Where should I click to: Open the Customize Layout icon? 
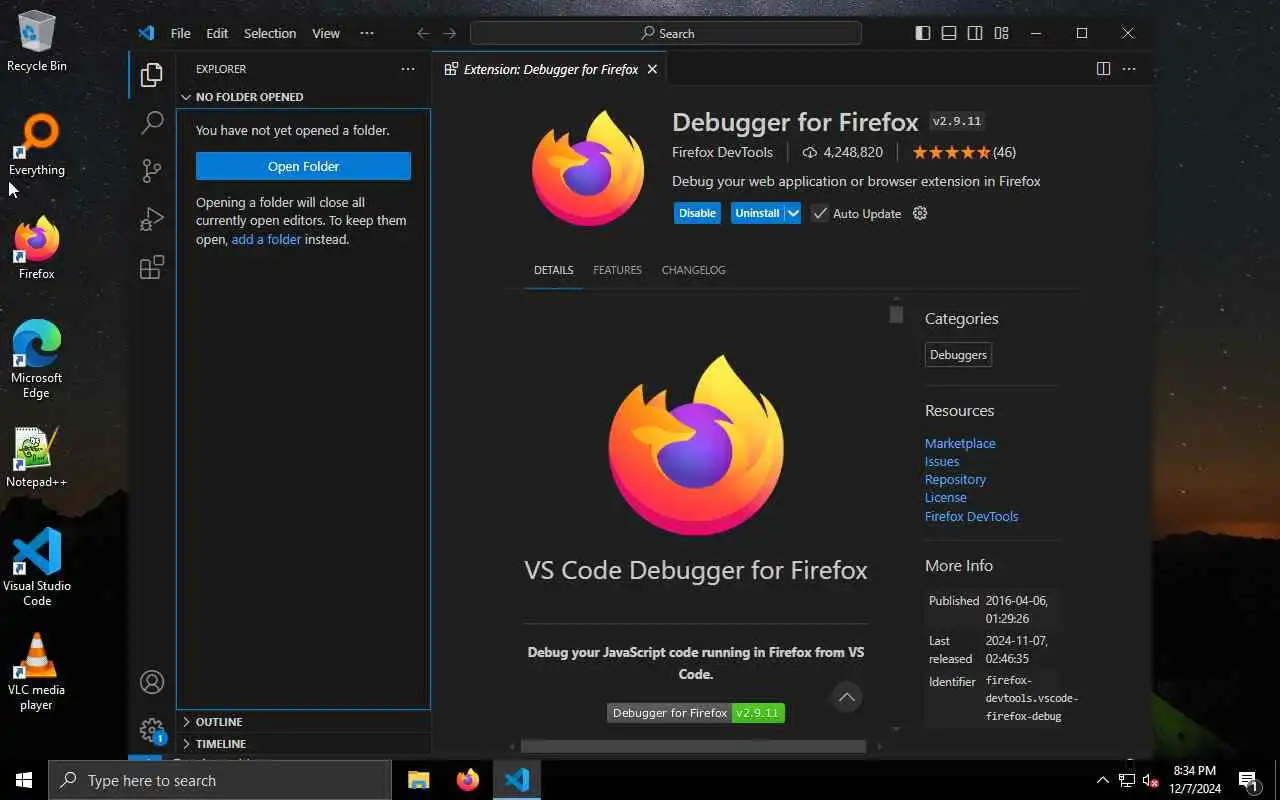(1001, 33)
